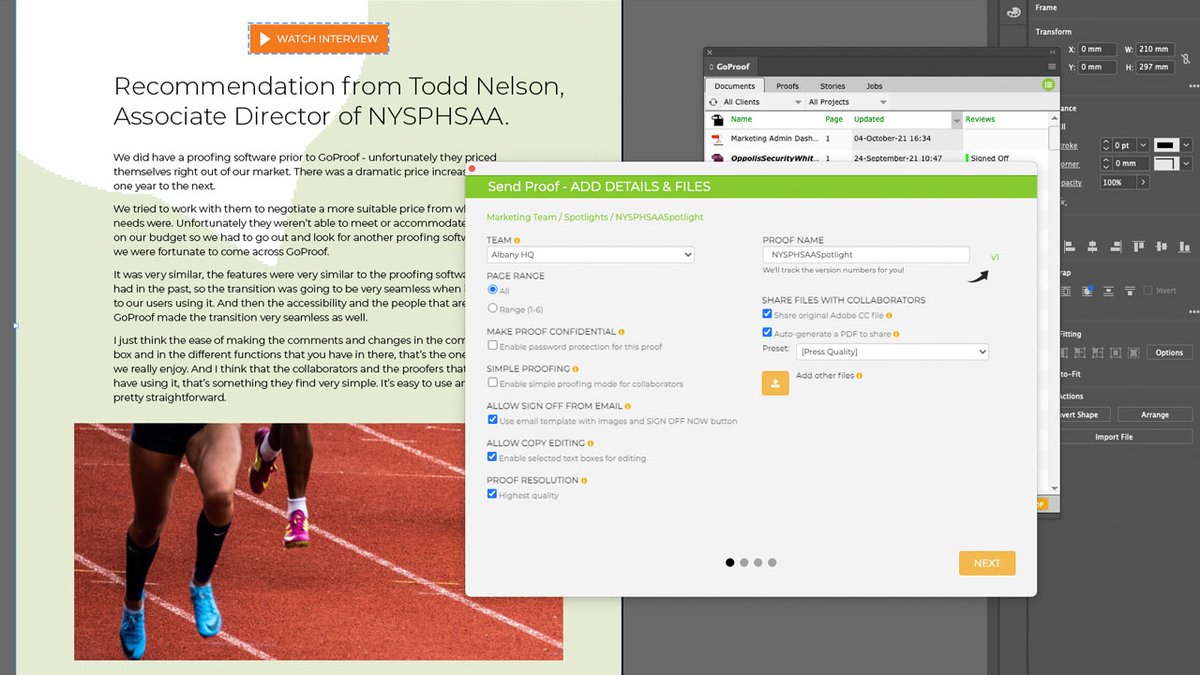Viewport: 1200px width, 675px height.
Task: Sort list by Name column header
Action: (x=741, y=119)
